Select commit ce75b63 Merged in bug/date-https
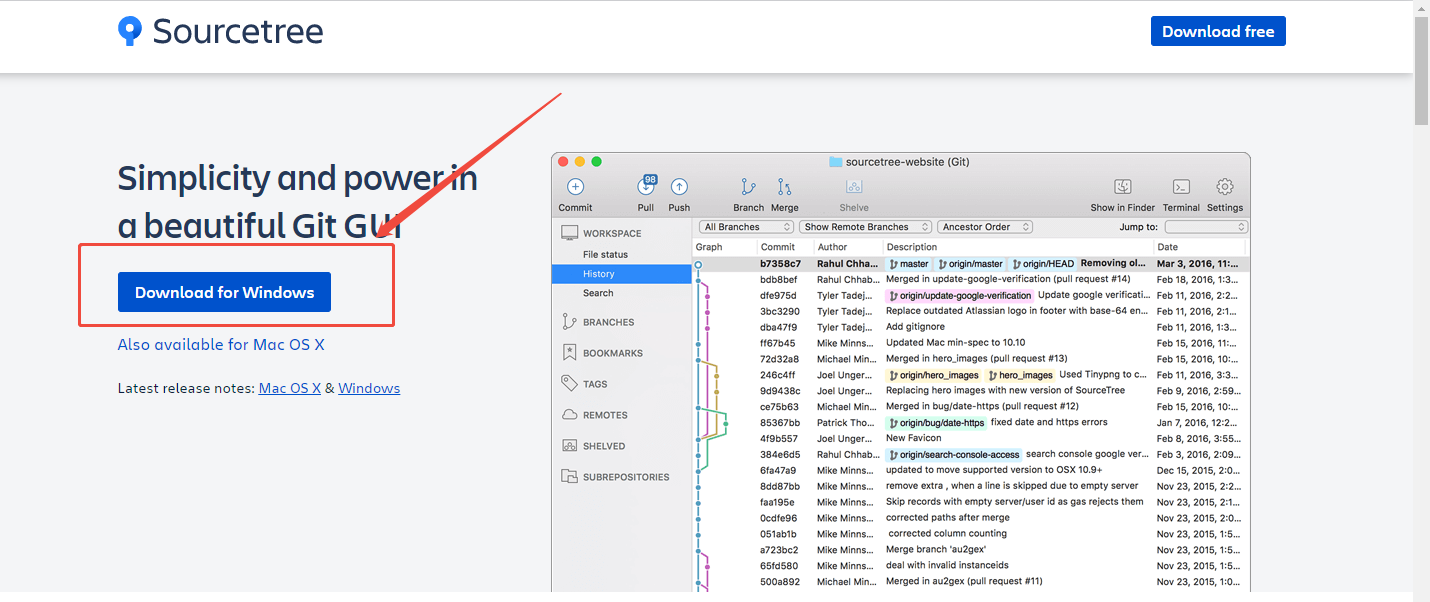This screenshot has height=602, width=1430. pyautogui.click(x=971, y=407)
